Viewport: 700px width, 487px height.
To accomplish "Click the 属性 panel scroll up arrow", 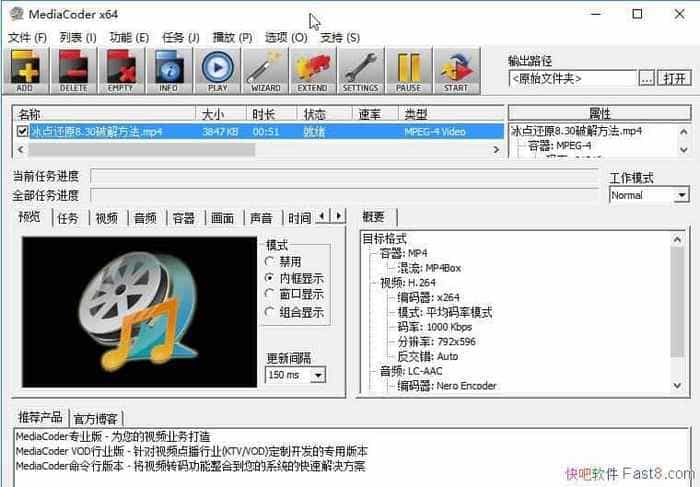I will tap(683, 132).
